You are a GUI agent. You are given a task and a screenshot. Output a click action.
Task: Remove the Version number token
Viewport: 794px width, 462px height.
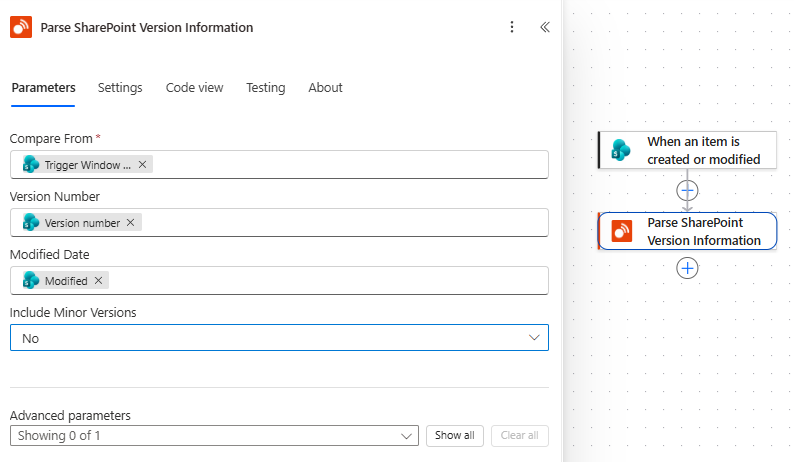click(x=131, y=222)
